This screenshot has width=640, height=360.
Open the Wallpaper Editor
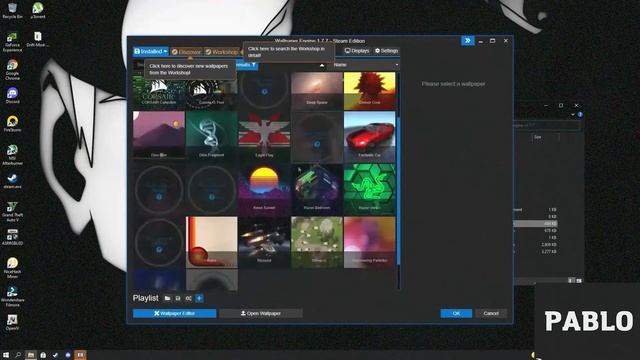point(174,313)
